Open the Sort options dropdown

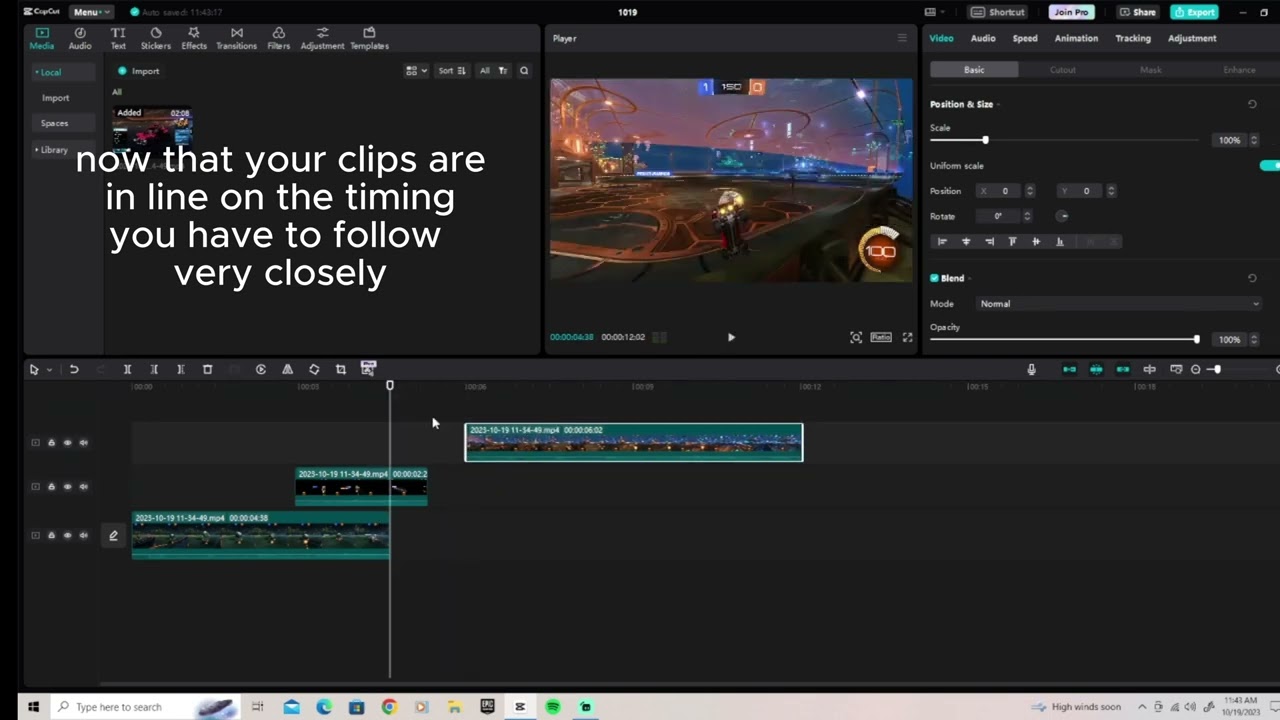(x=452, y=71)
